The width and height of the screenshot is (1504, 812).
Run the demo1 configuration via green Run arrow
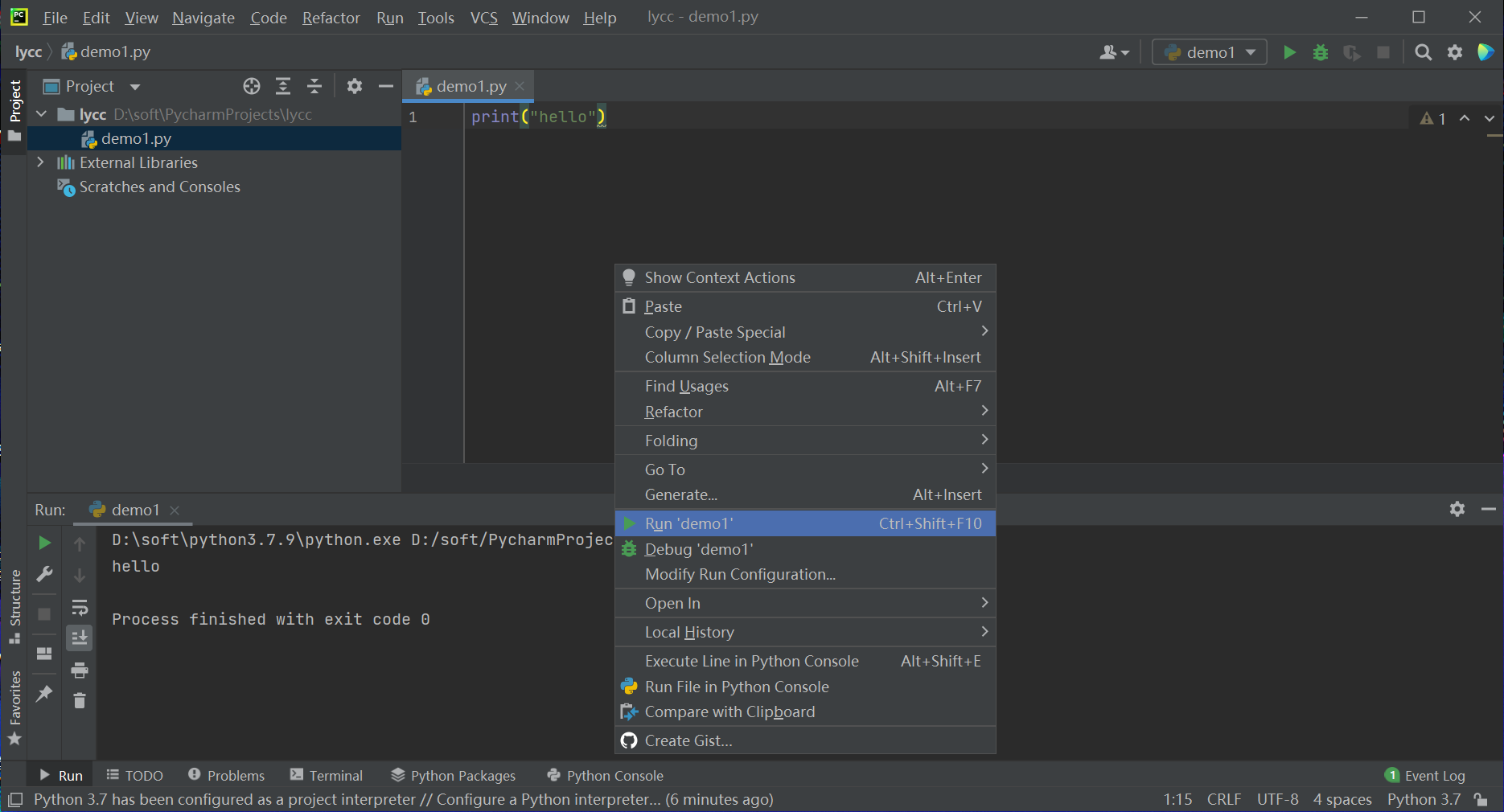pos(1289,51)
